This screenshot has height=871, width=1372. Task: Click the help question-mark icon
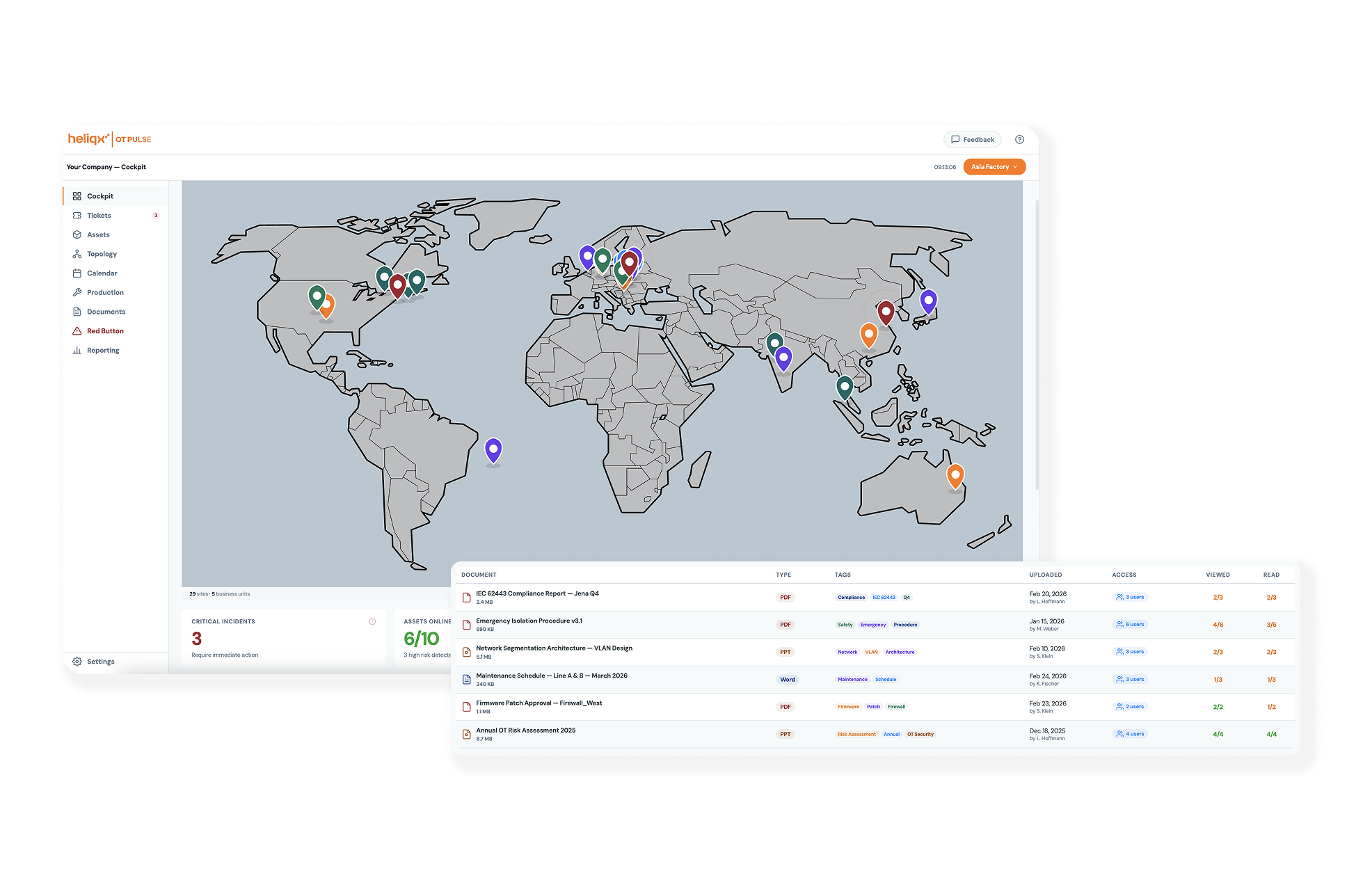click(x=1020, y=139)
